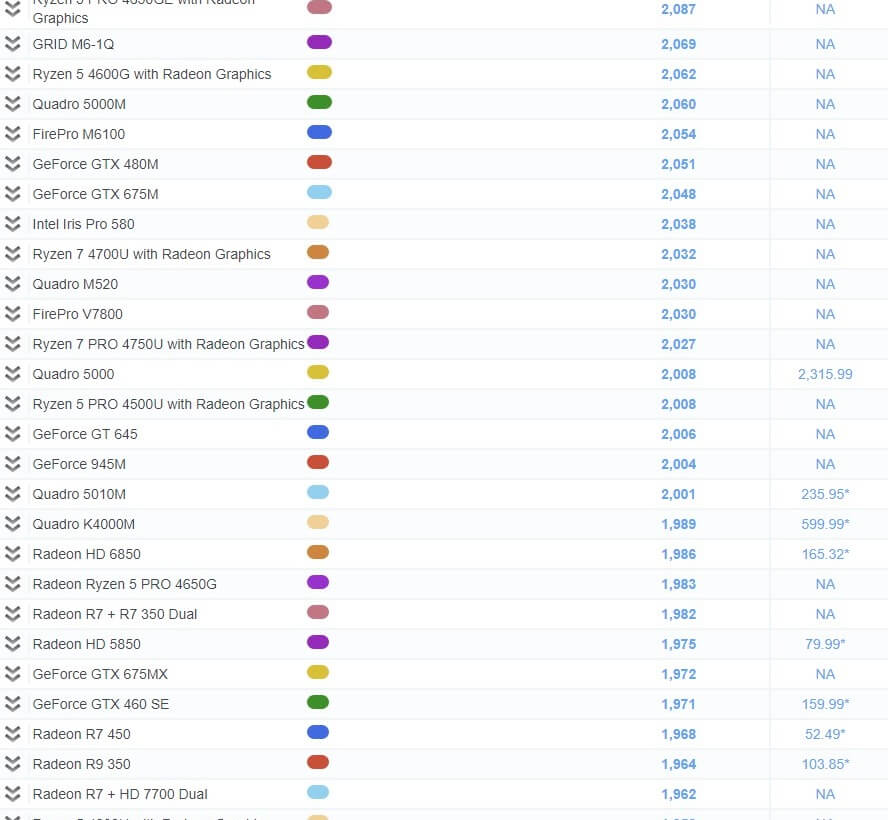Click light blue swatch beside GeForce GTX 675M
Screen dimensions: 888x820
[x=319, y=193]
